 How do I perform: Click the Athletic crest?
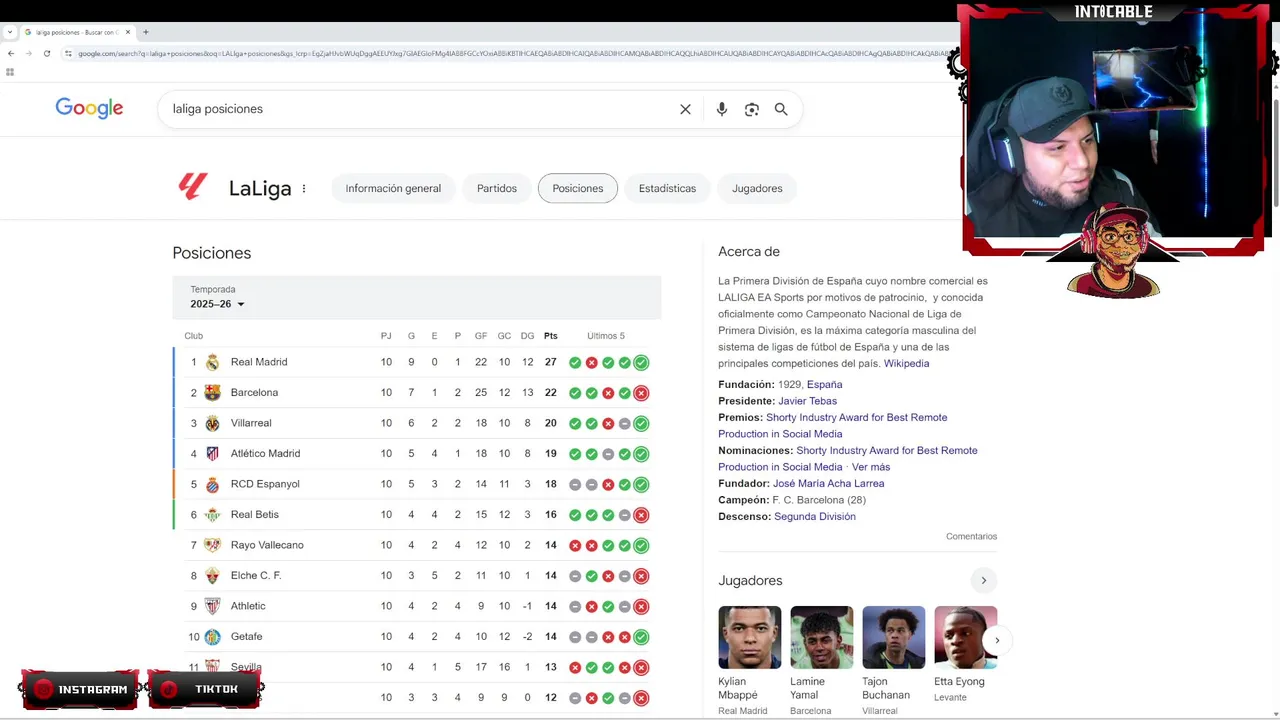(212, 606)
